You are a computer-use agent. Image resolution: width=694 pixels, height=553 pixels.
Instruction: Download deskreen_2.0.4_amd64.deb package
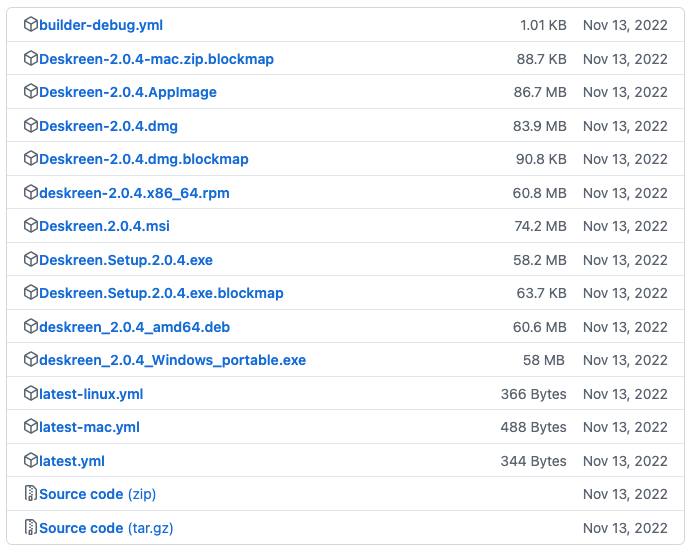(x=135, y=327)
